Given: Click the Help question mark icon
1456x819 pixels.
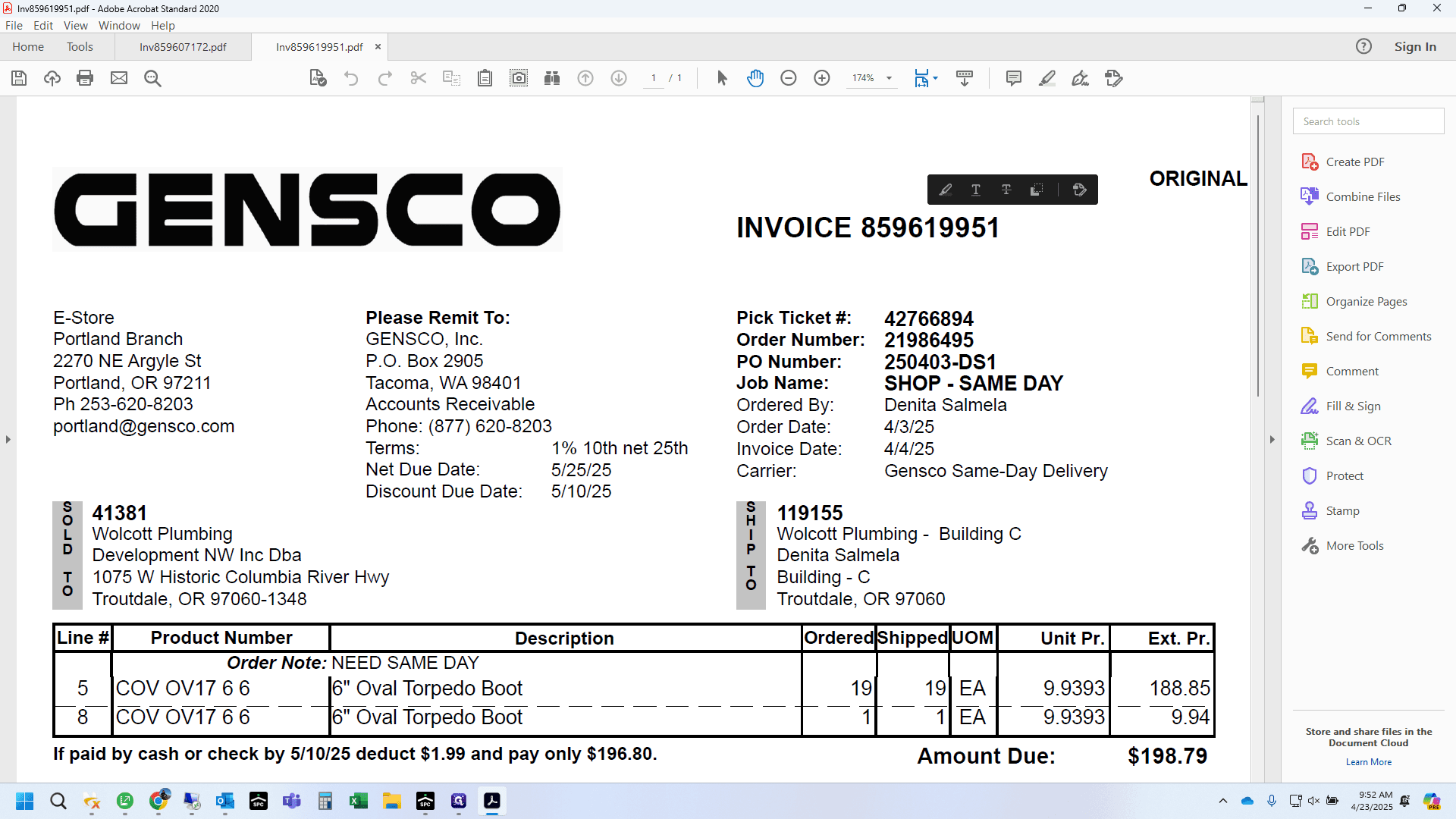Looking at the screenshot, I should click(1363, 46).
